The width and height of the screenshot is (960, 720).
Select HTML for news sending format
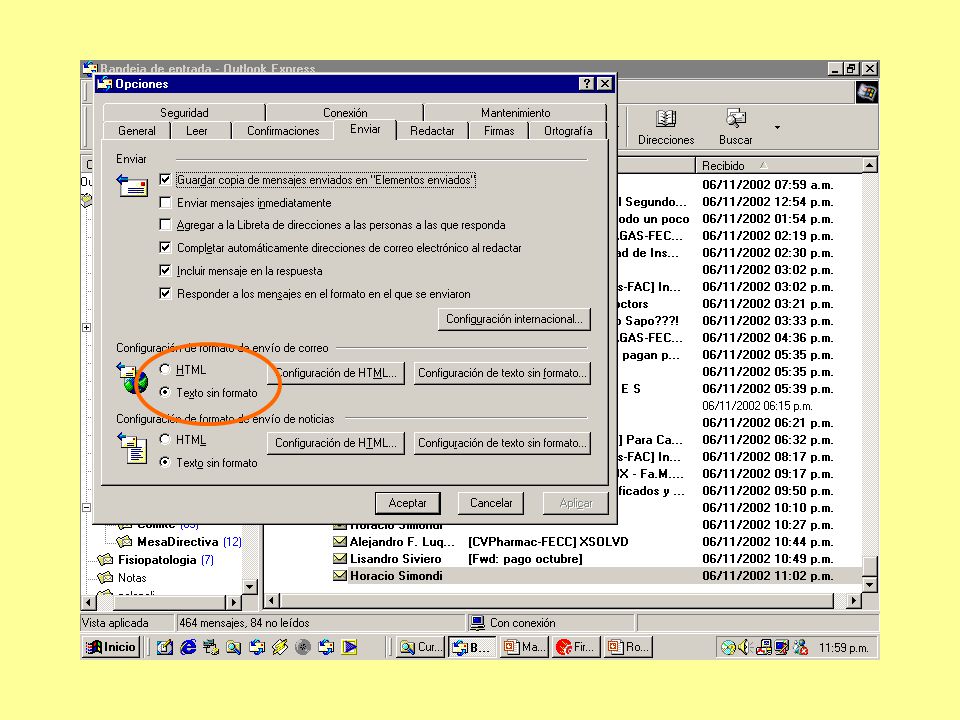pos(165,439)
